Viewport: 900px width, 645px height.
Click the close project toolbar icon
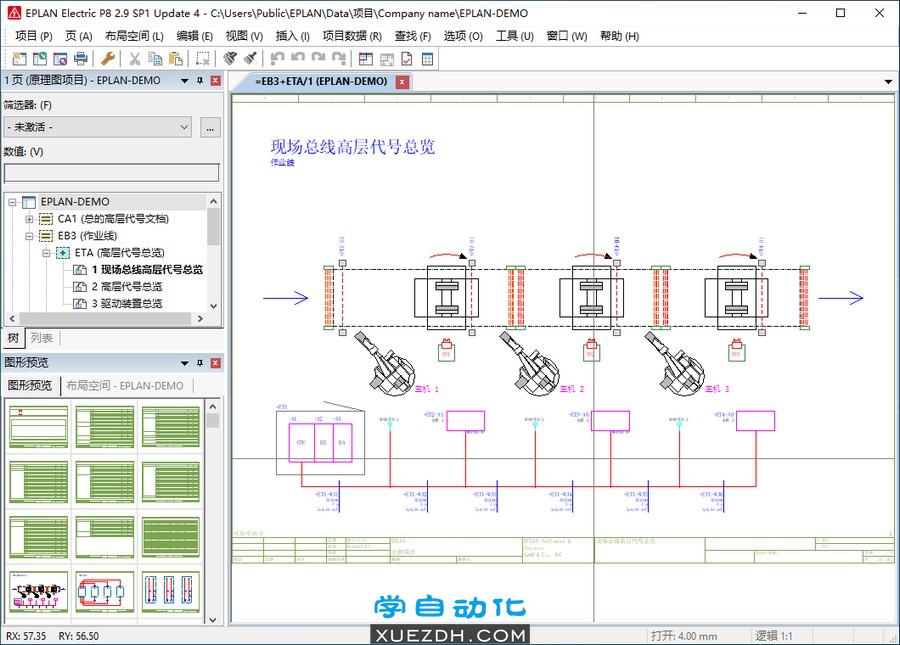click(60, 59)
